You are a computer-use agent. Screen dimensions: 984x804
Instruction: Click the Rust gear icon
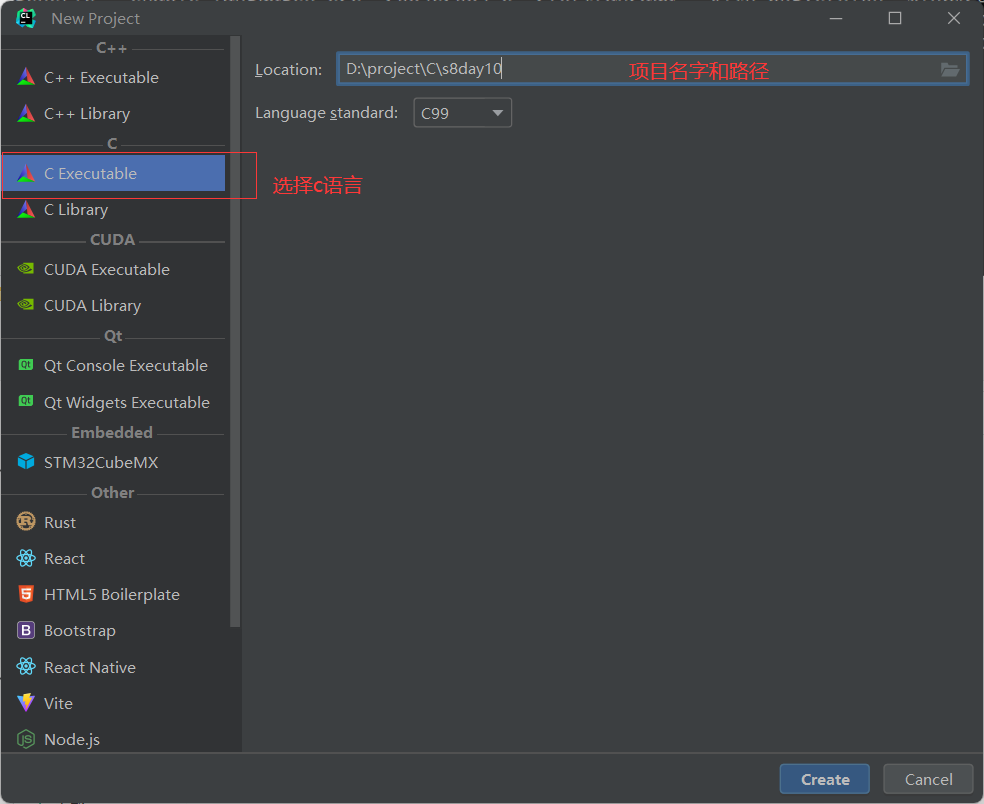[26, 522]
